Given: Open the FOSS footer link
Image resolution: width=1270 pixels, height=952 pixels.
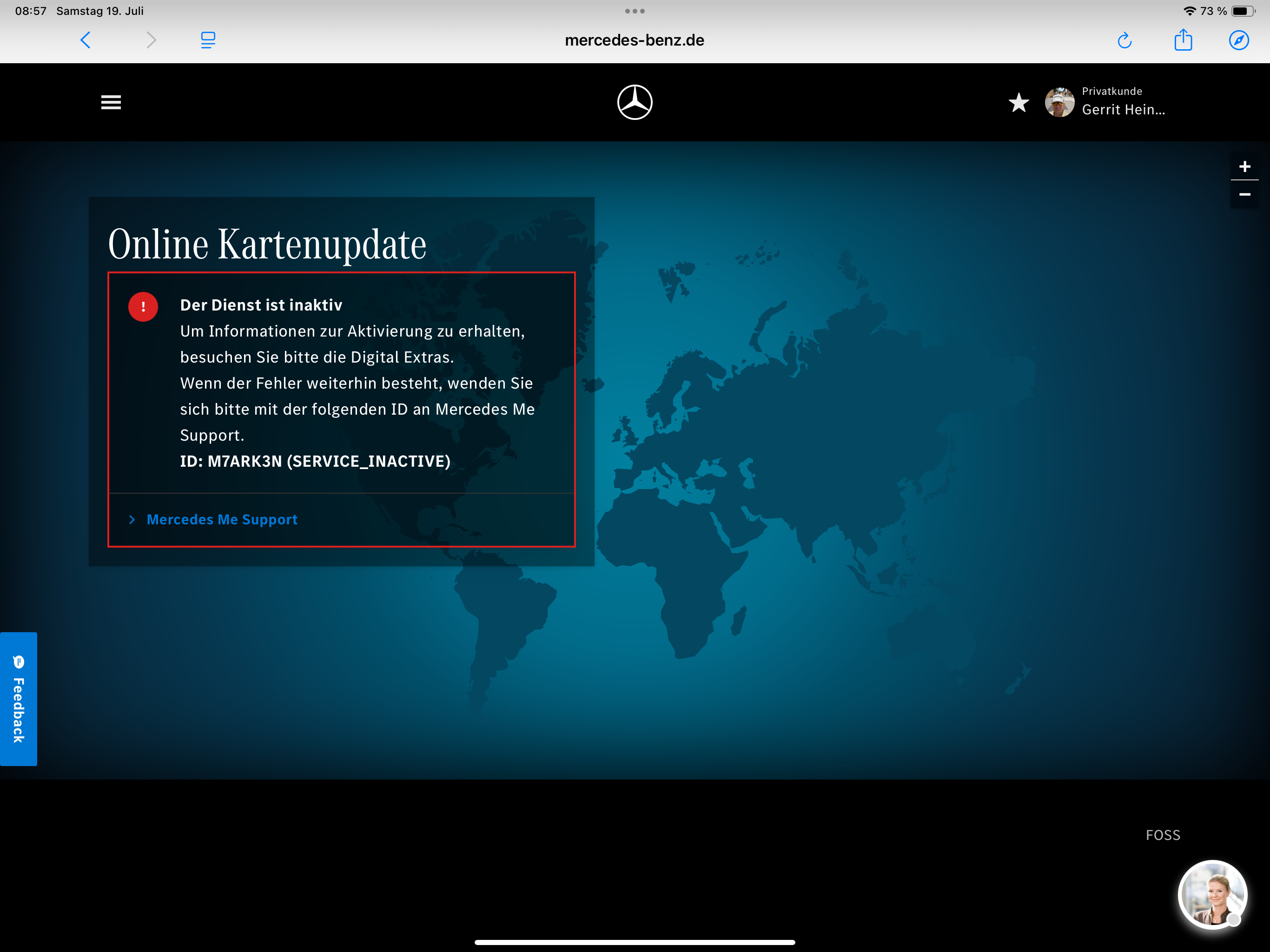Looking at the screenshot, I should coord(1163,835).
